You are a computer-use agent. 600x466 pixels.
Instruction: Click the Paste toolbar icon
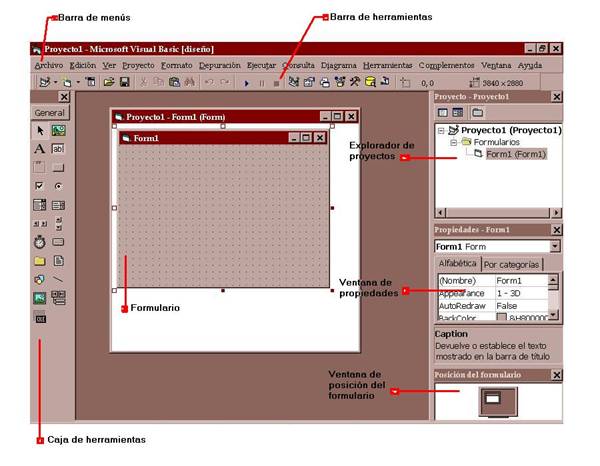coord(174,82)
